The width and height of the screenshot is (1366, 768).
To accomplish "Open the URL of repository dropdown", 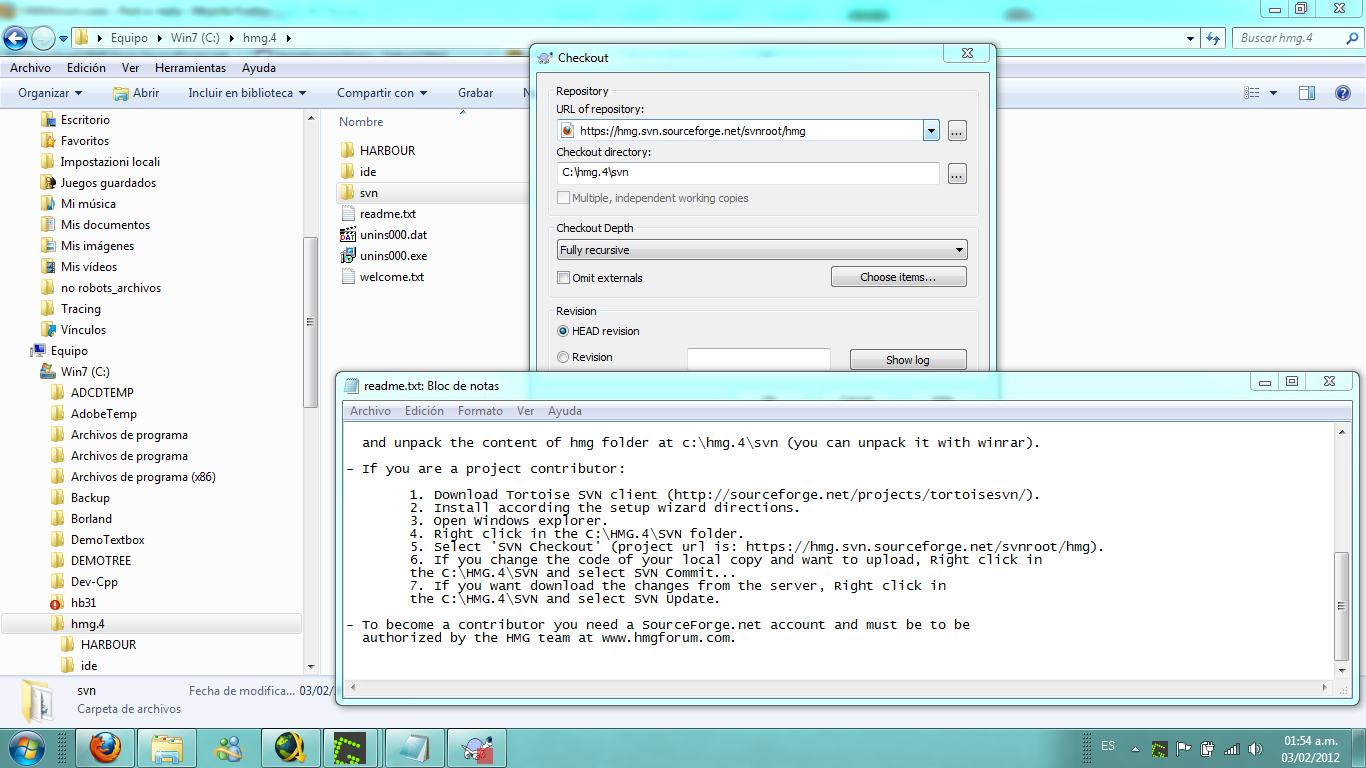I will (x=931, y=130).
